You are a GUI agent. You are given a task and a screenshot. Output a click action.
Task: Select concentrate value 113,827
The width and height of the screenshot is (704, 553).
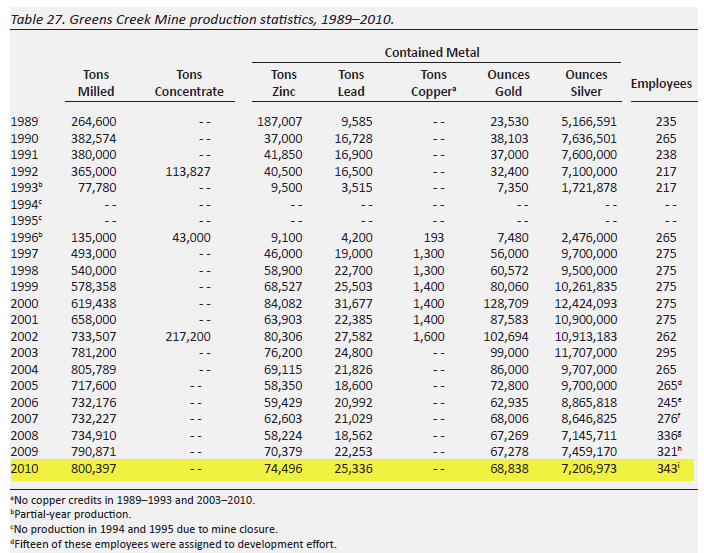click(188, 172)
